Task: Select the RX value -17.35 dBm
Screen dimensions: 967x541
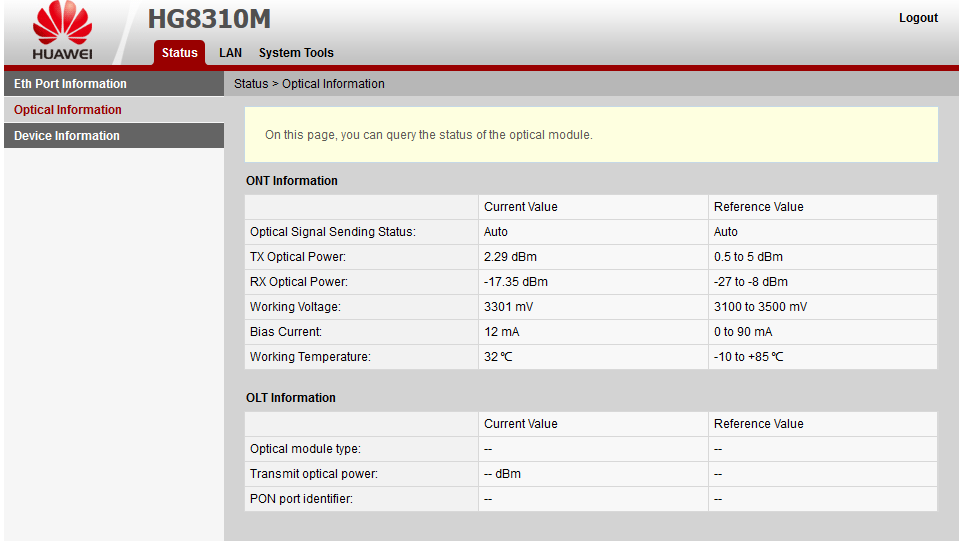Action: point(516,282)
